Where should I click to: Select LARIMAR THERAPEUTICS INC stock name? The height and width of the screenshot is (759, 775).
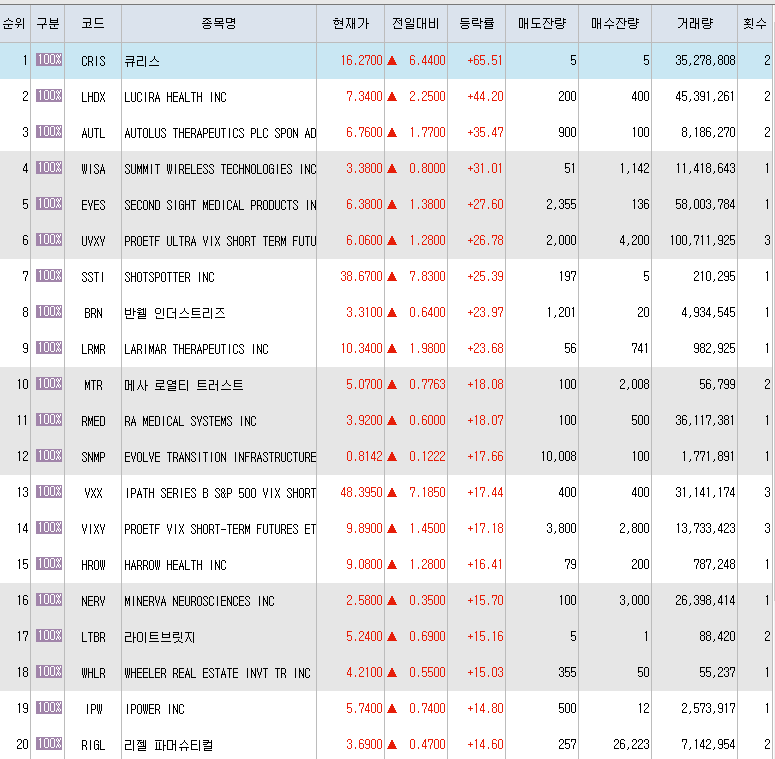pos(196,349)
